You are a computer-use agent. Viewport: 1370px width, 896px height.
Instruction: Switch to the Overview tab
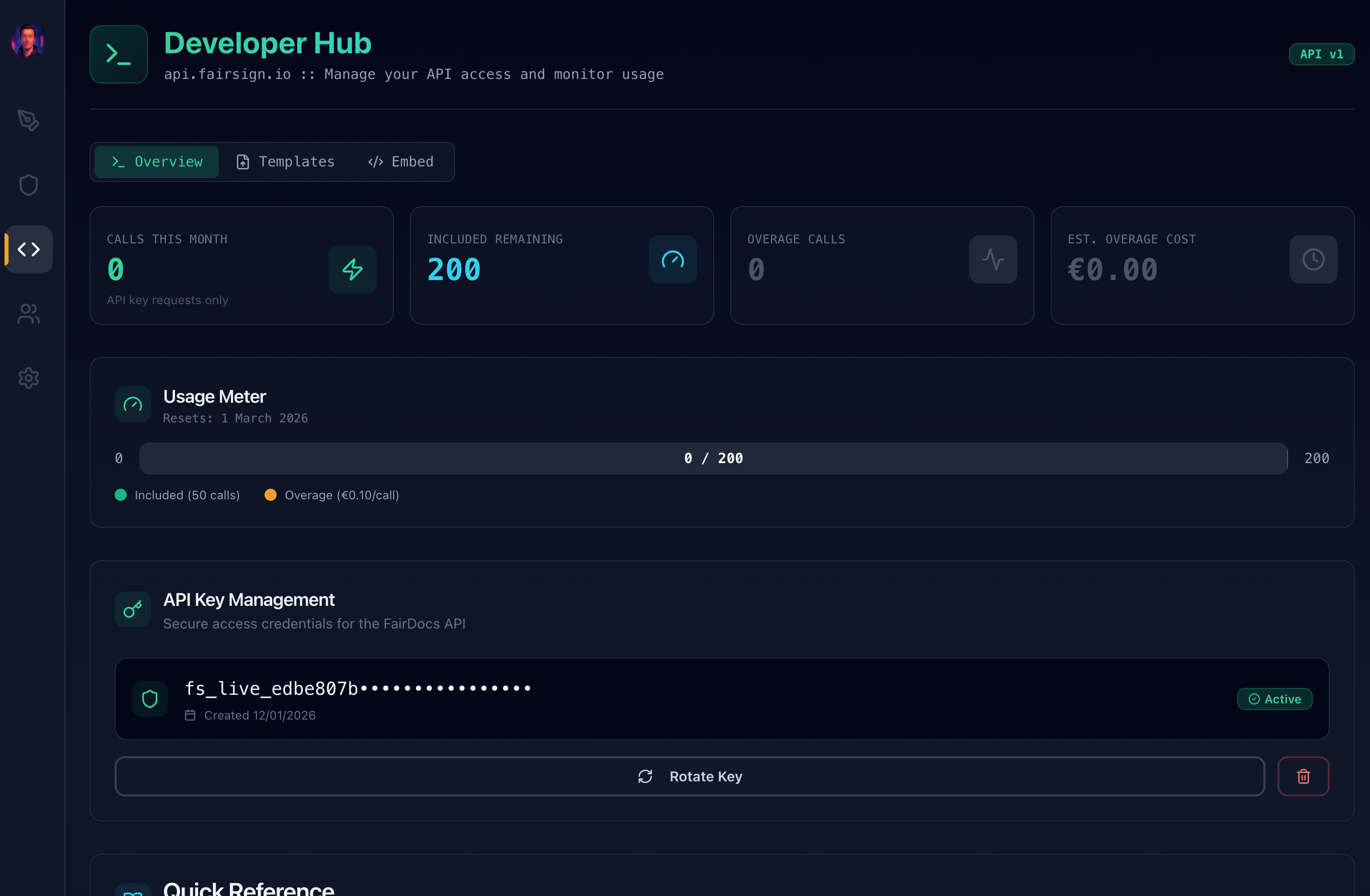click(156, 162)
